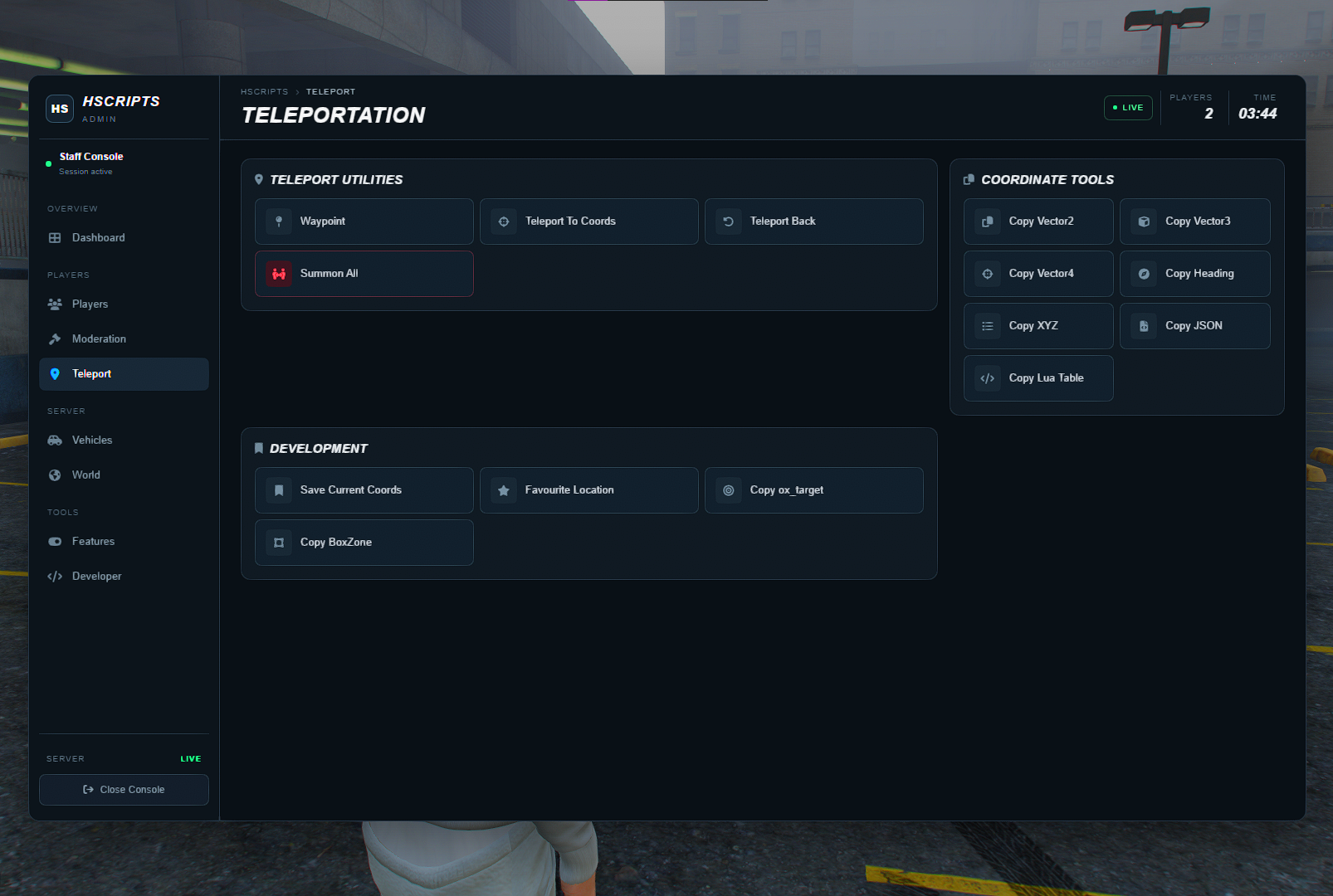Image resolution: width=1333 pixels, height=896 pixels.
Task: Click the Copy ox_target label
Action: [x=787, y=490]
